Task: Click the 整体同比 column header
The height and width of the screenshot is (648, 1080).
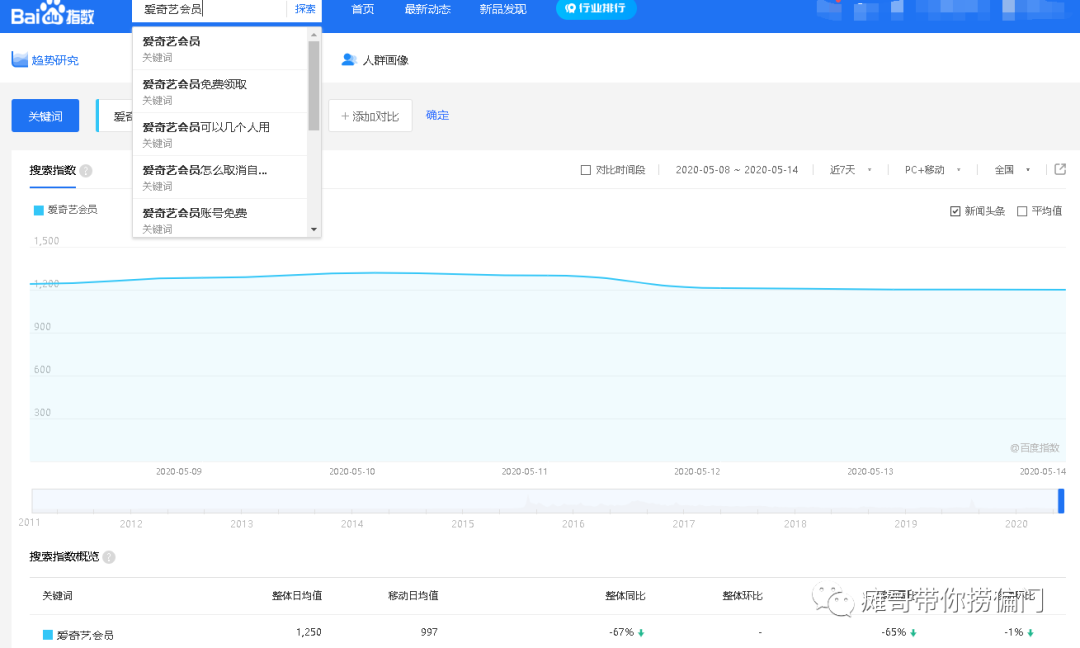Action: tap(625, 596)
